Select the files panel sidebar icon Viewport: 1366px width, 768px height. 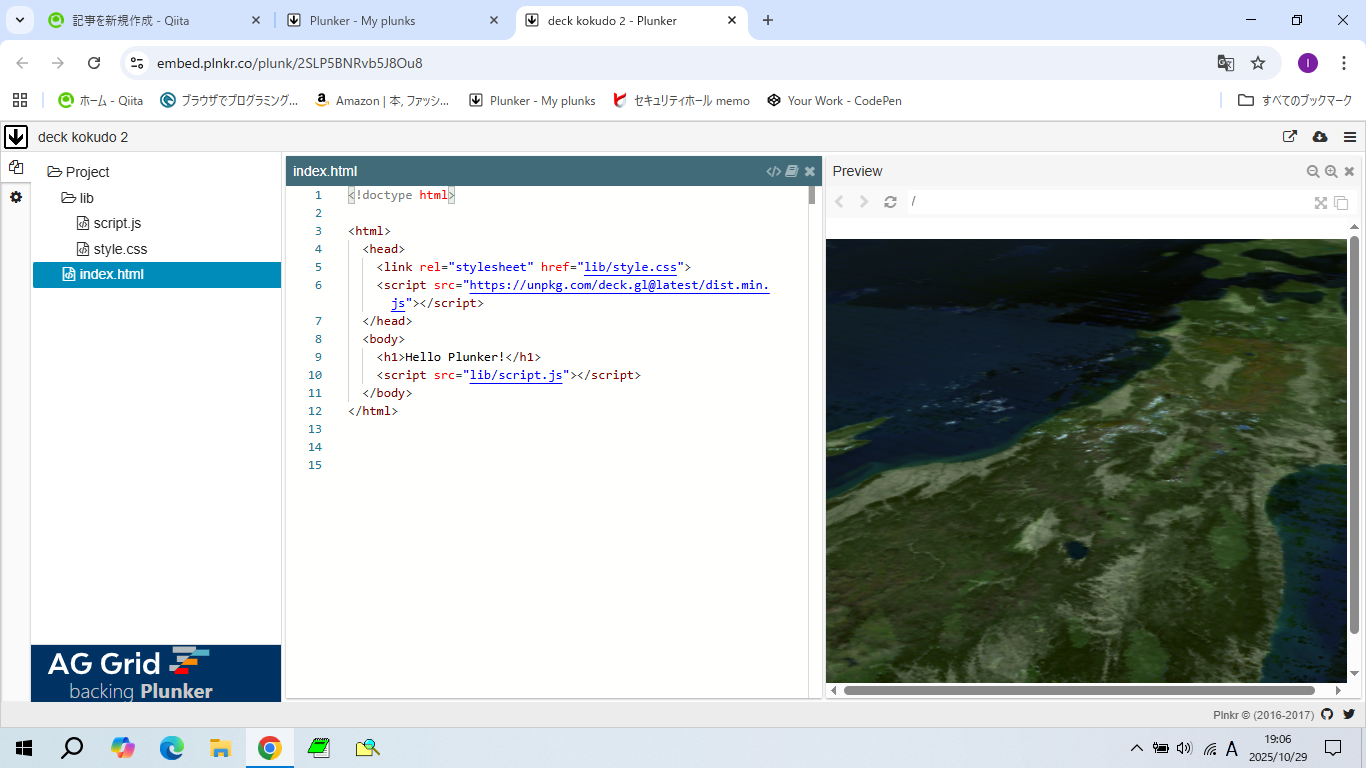tap(16, 167)
